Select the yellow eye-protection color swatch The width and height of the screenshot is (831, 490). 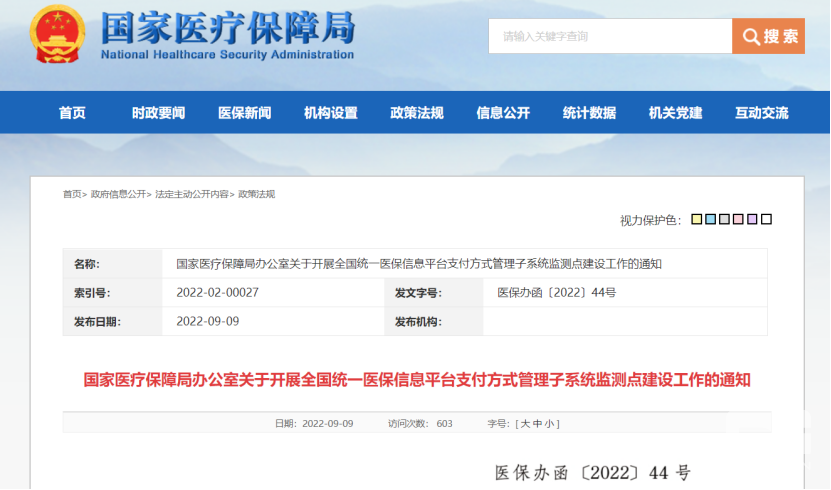(696, 220)
